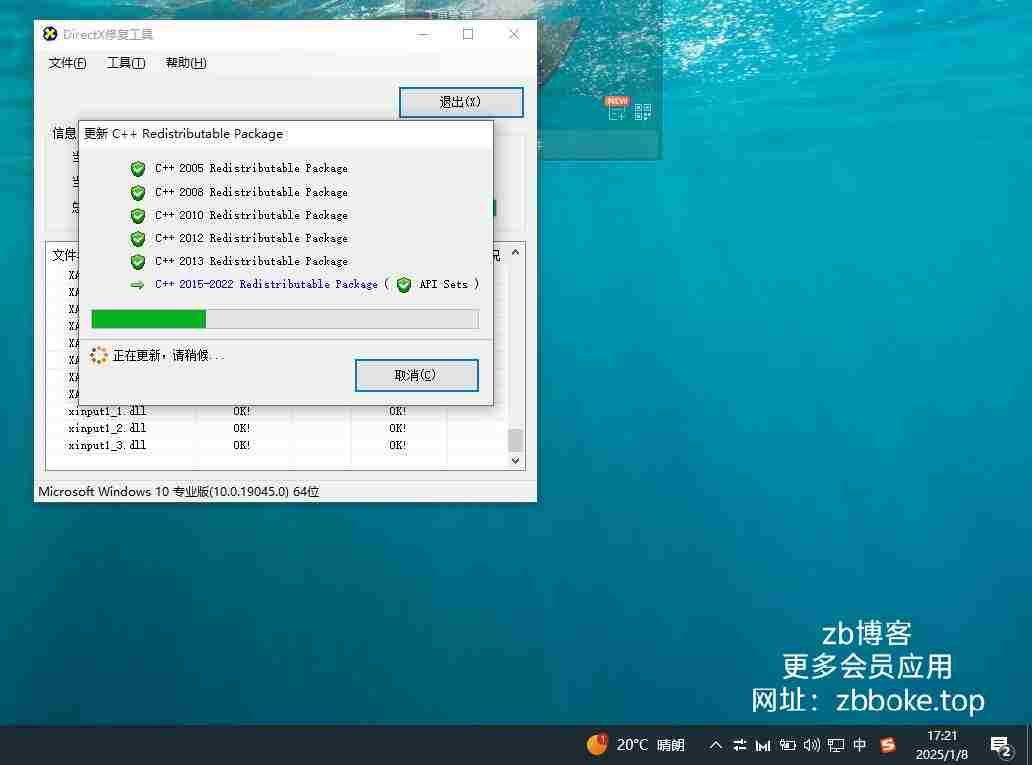The height and width of the screenshot is (765, 1032).
Task: Switch the Chinese input mode indicator
Action: pos(860,745)
